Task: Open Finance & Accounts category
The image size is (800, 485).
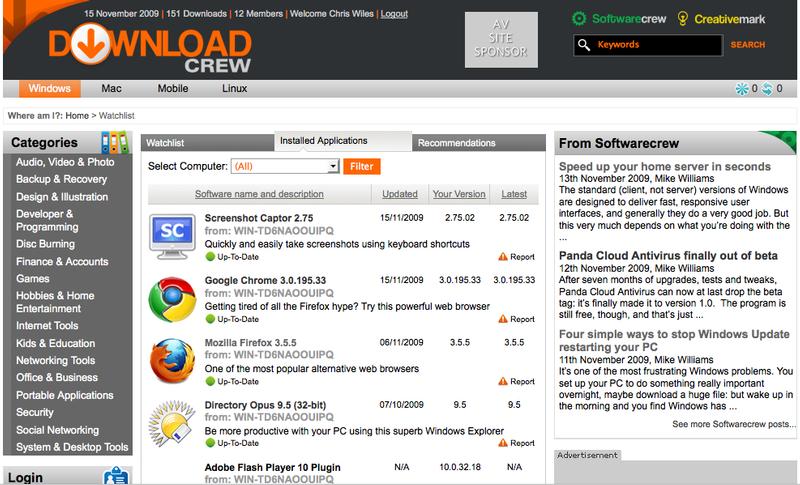Action: tap(62, 261)
